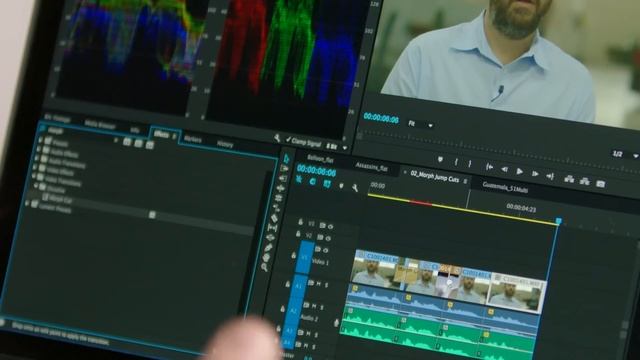This screenshot has width=640, height=360.
Task: Toggle nest sequences insert mode
Action: click(x=299, y=180)
